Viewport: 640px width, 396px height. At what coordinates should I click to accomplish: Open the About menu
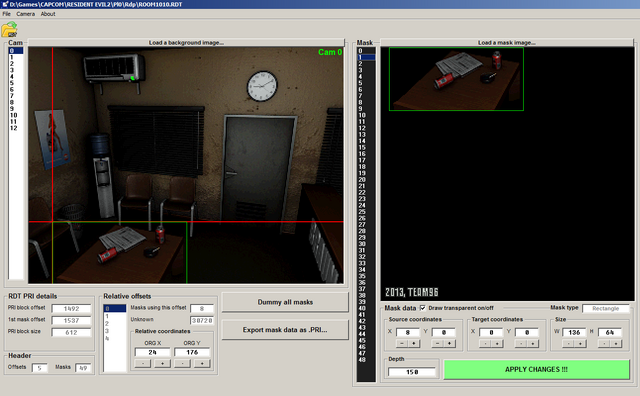point(48,14)
